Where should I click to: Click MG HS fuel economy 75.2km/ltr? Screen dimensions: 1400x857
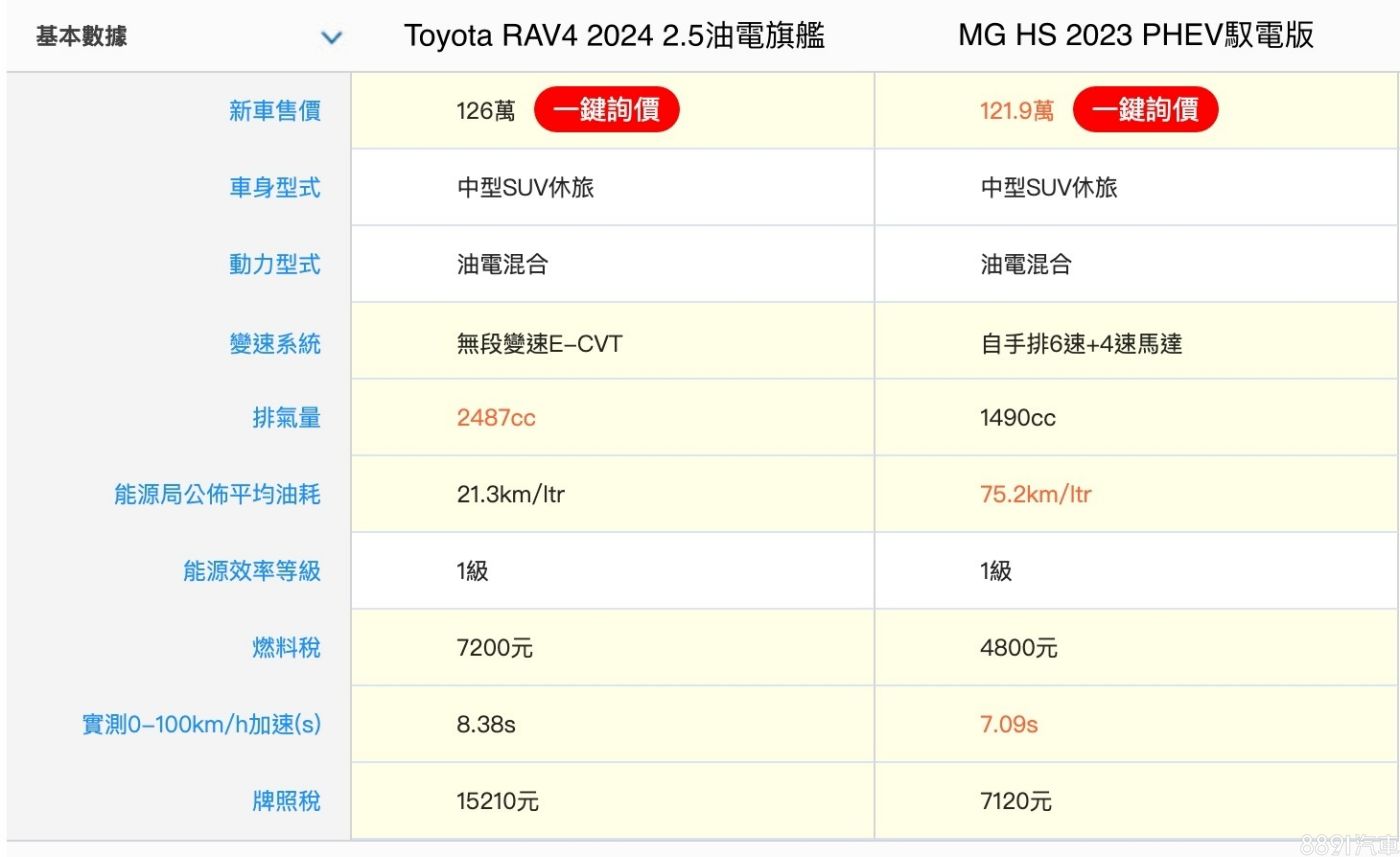[1036, 494]
